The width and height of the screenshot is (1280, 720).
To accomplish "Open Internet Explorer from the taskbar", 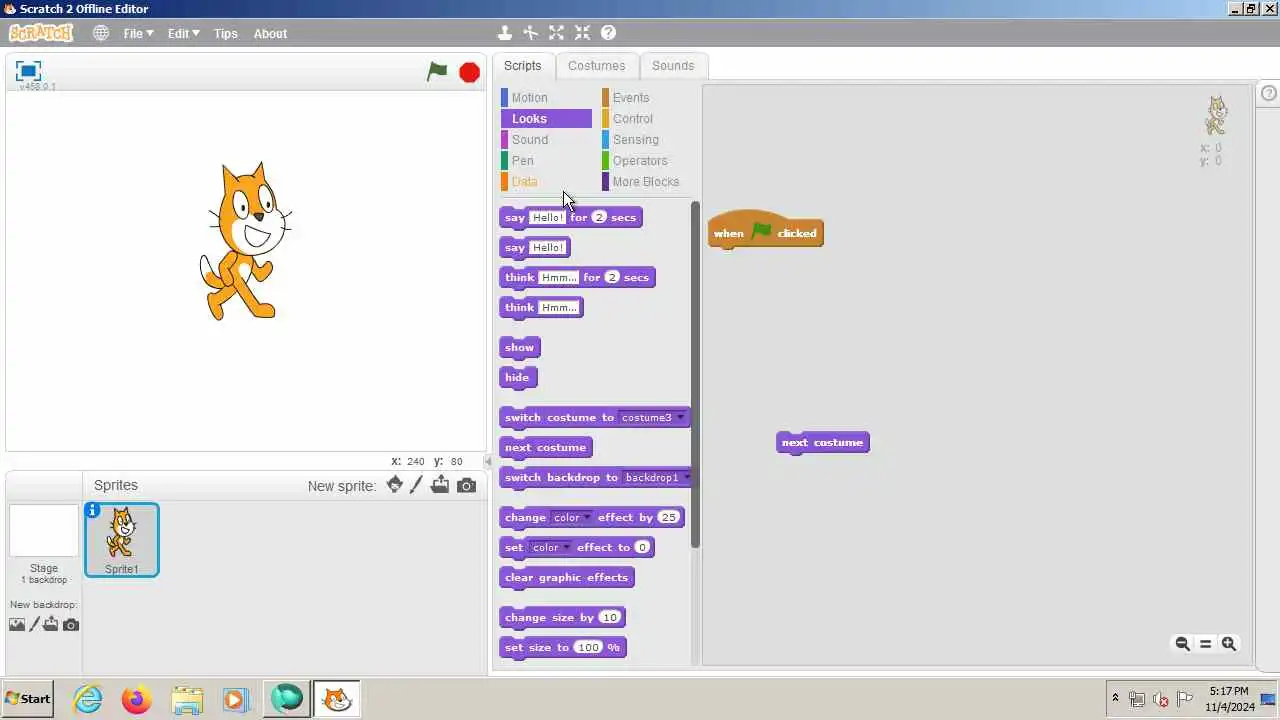I will (88, 699).
